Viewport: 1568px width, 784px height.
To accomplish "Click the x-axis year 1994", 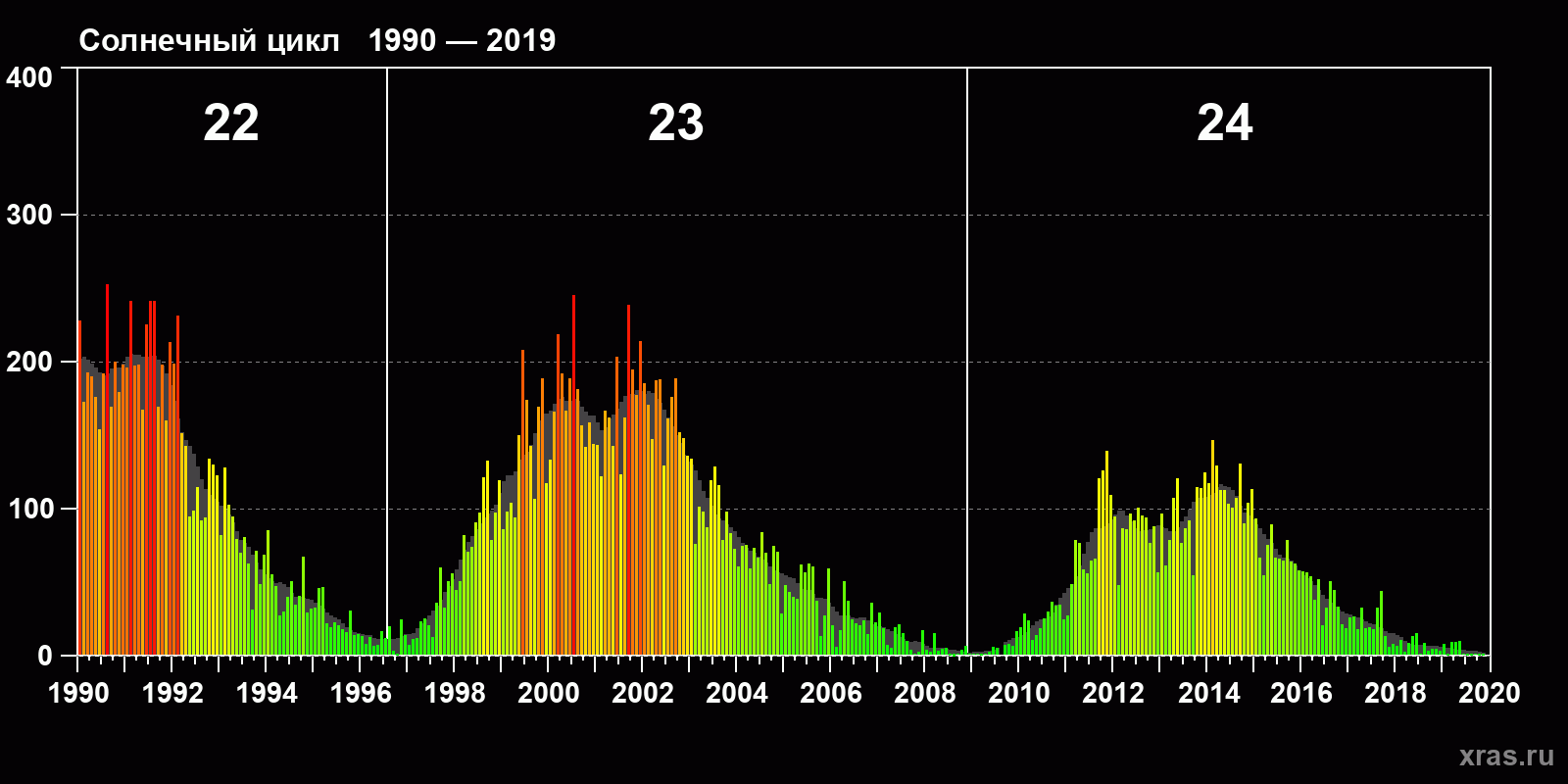I will tap(267, 693).
